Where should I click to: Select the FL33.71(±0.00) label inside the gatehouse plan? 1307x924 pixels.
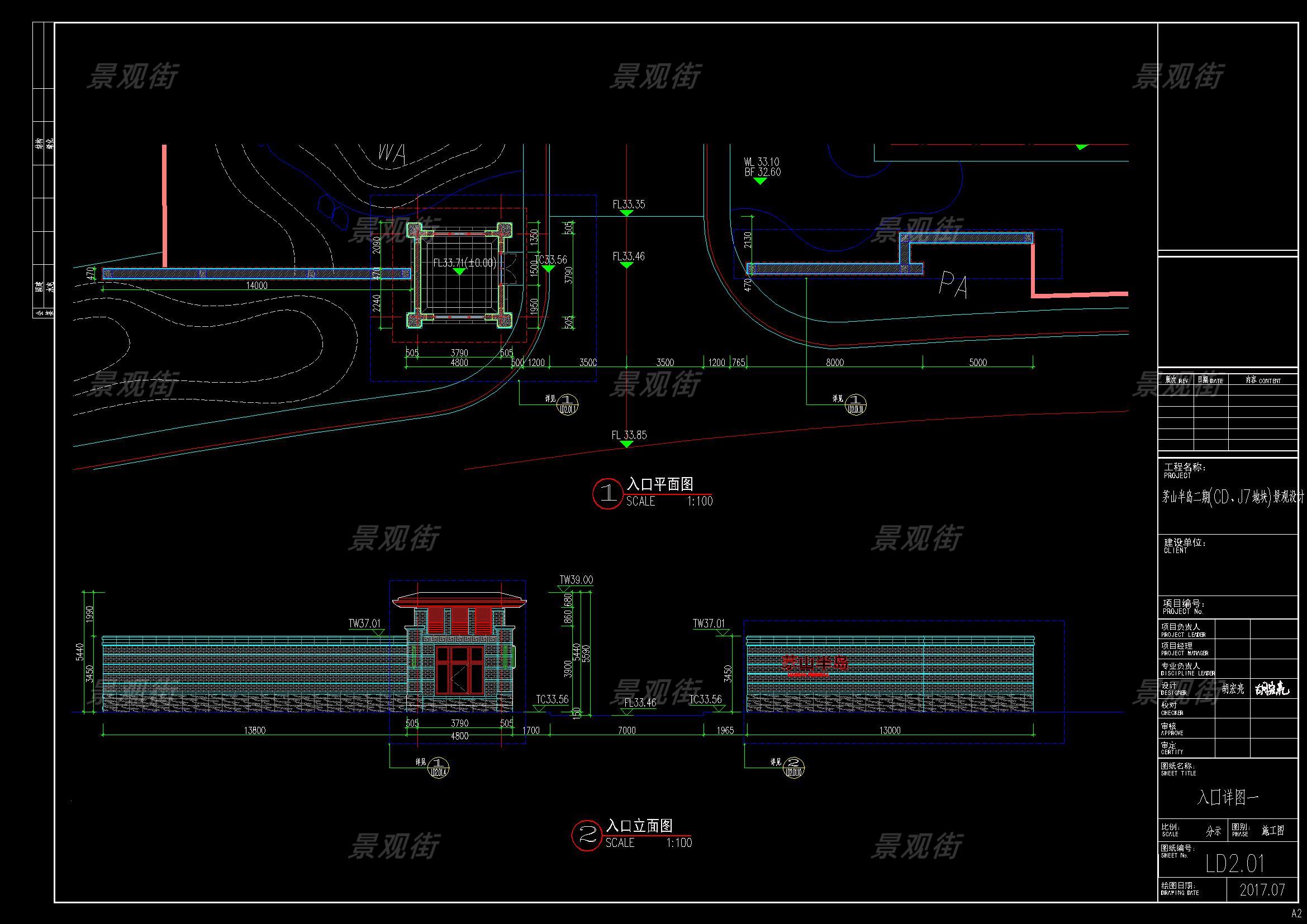(x=464, y=263)
